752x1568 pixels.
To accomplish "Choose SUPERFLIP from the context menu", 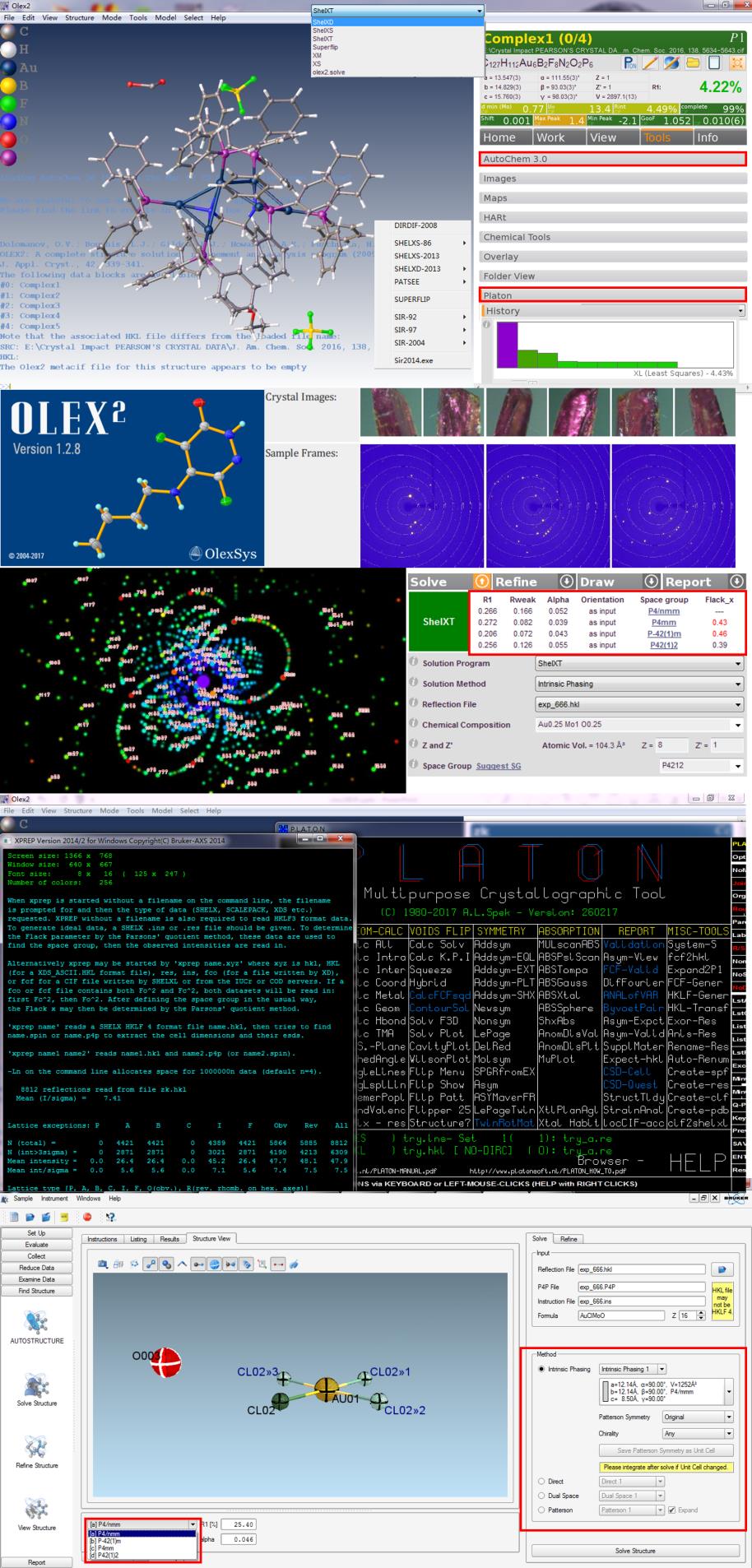I will tap(411, 299).
